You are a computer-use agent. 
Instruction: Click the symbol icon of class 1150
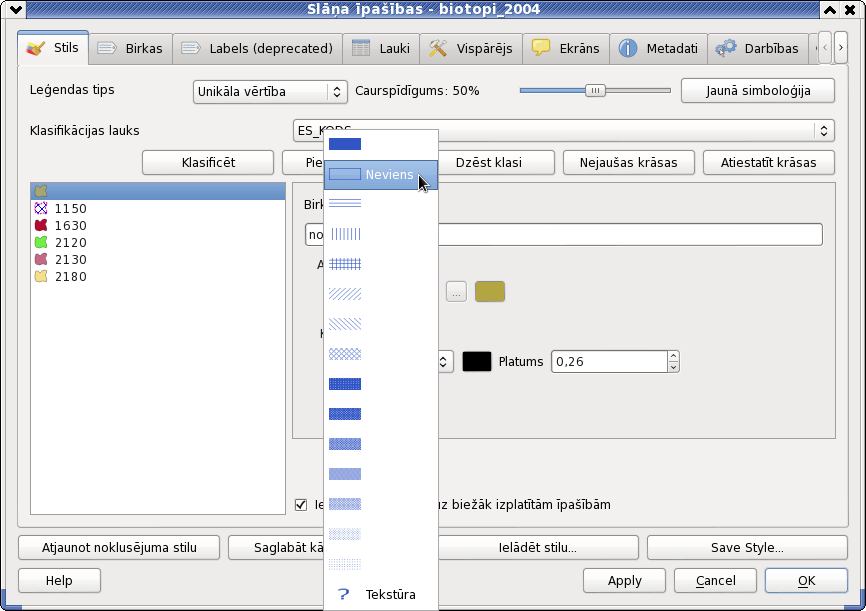point(41,208)
